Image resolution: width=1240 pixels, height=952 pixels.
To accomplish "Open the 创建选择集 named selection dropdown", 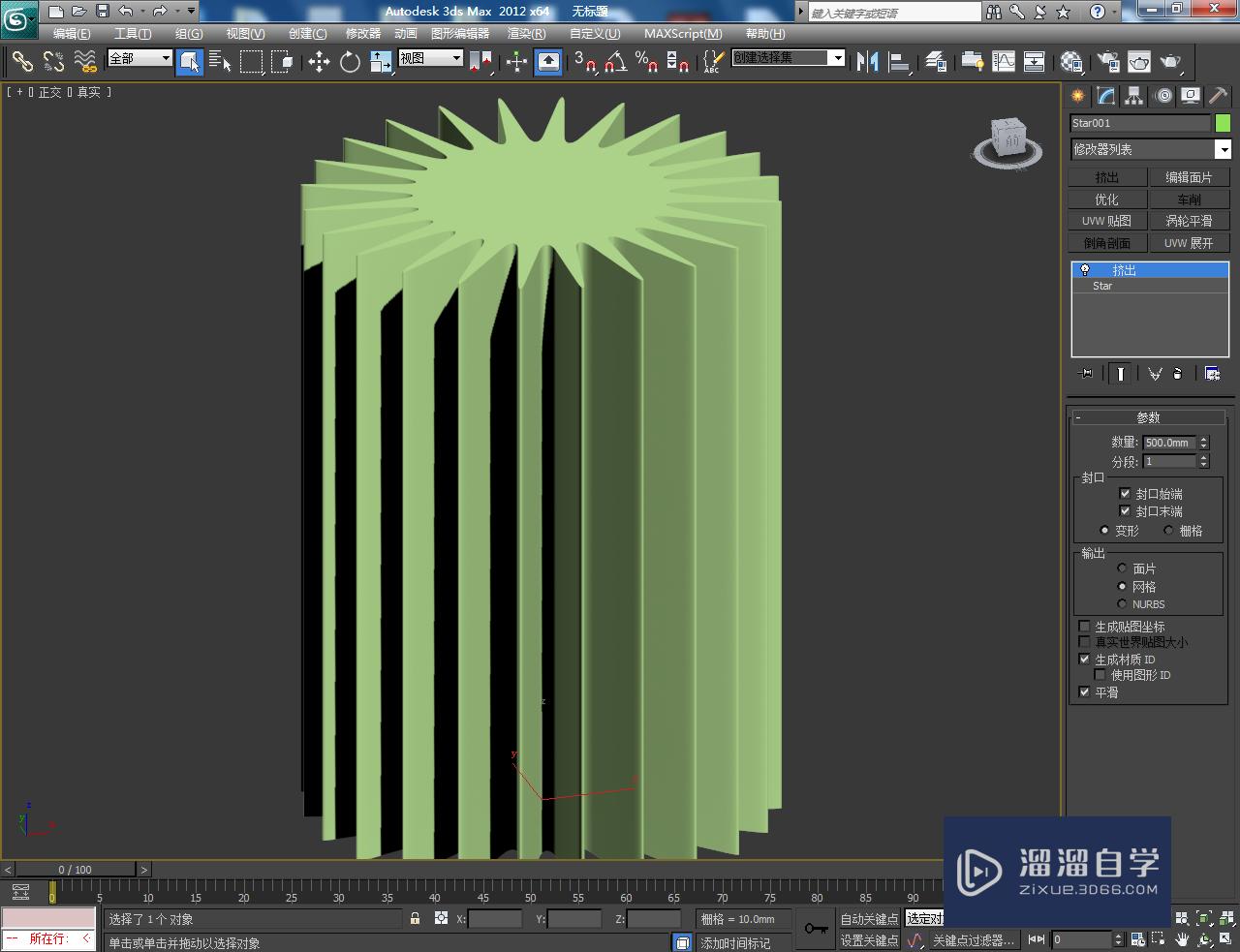I will (x=789, y=58).
